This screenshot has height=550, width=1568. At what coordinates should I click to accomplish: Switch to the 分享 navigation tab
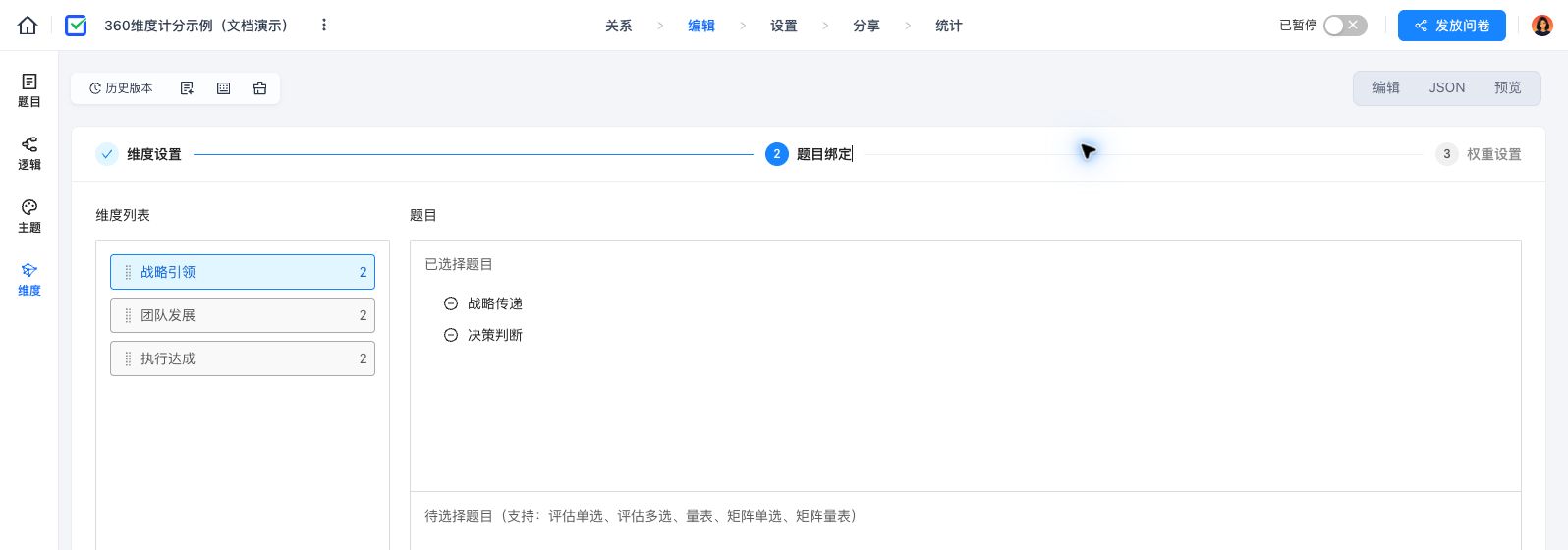(867, 26)
